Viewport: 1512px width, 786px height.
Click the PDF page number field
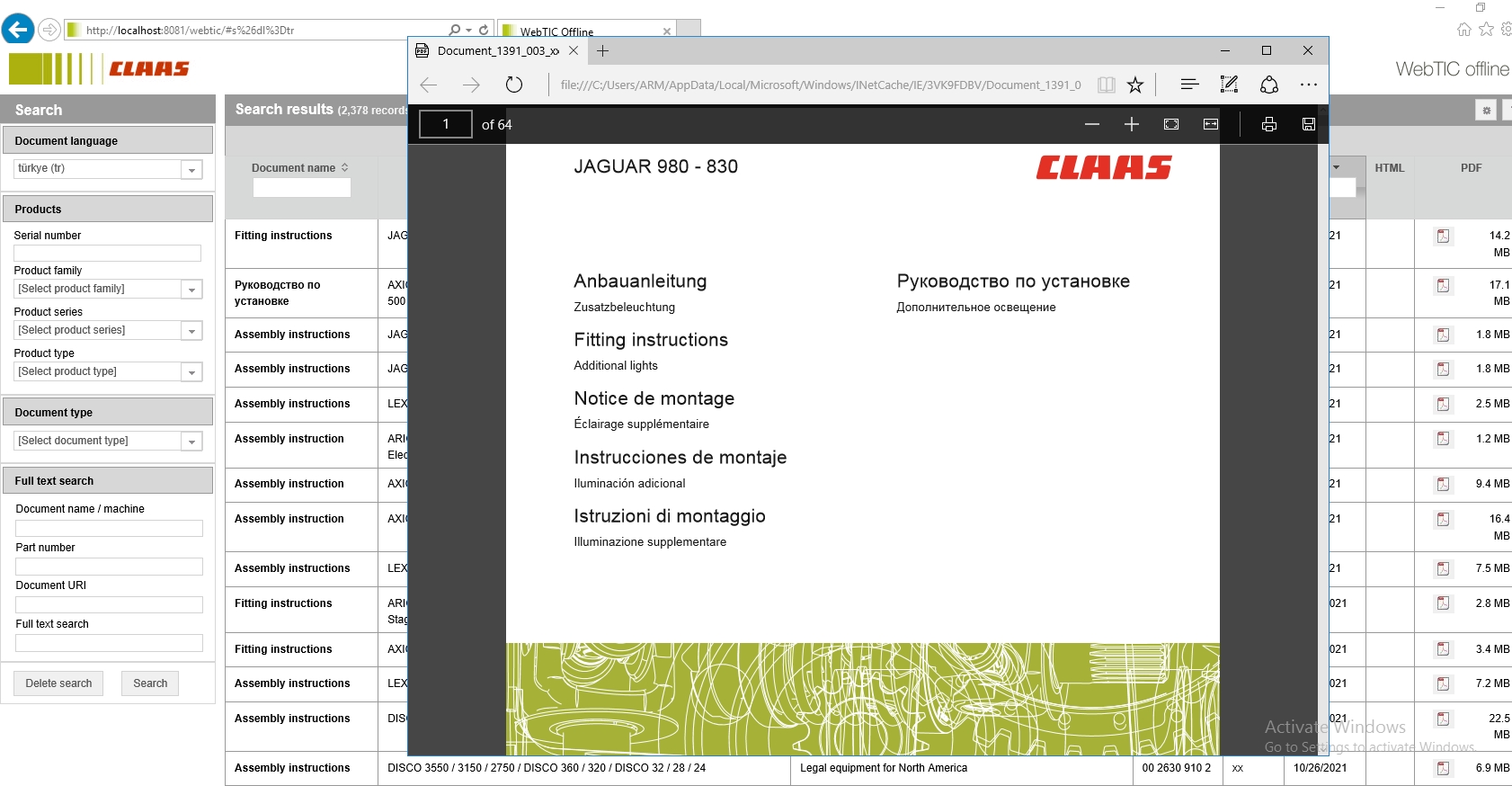pyautogui.click(x=446, y=124)
